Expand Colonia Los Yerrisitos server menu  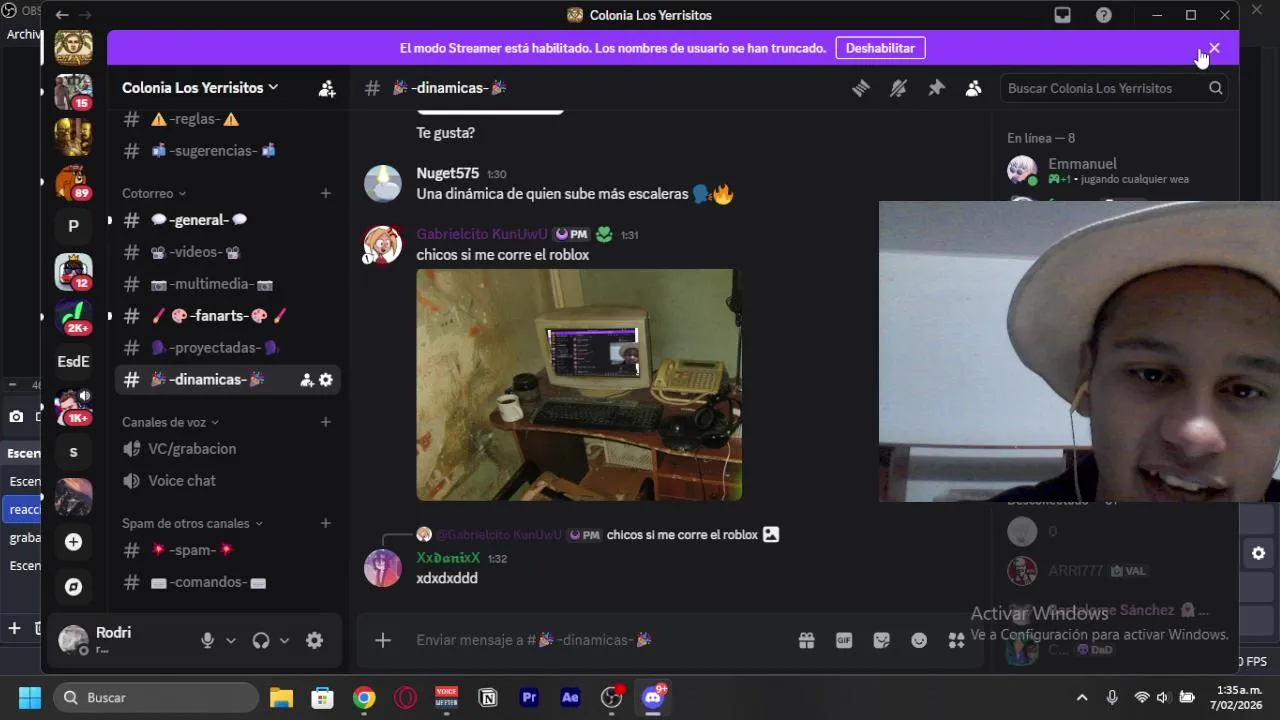(200, 88)
